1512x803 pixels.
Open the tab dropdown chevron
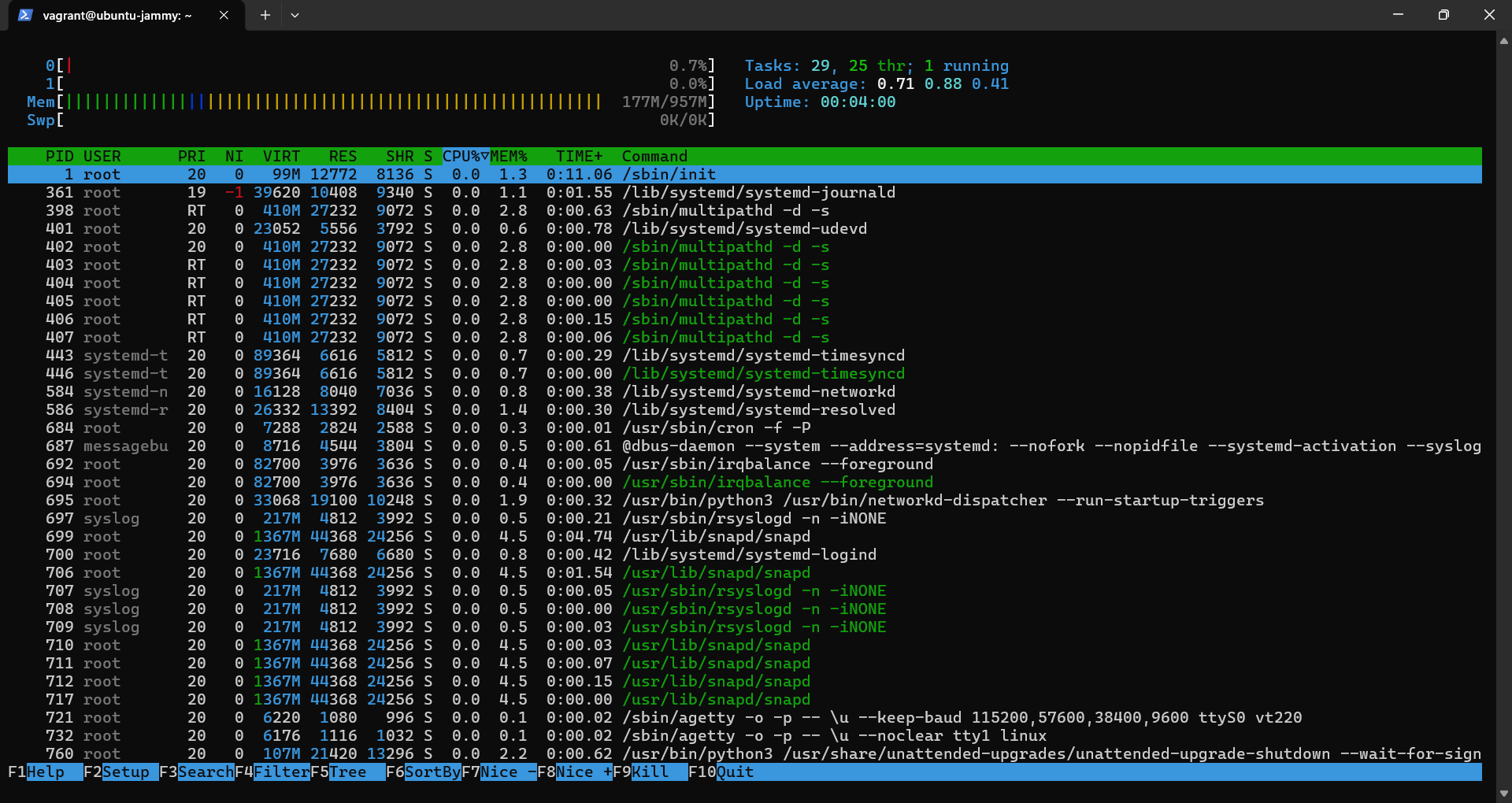click(295, 15)
